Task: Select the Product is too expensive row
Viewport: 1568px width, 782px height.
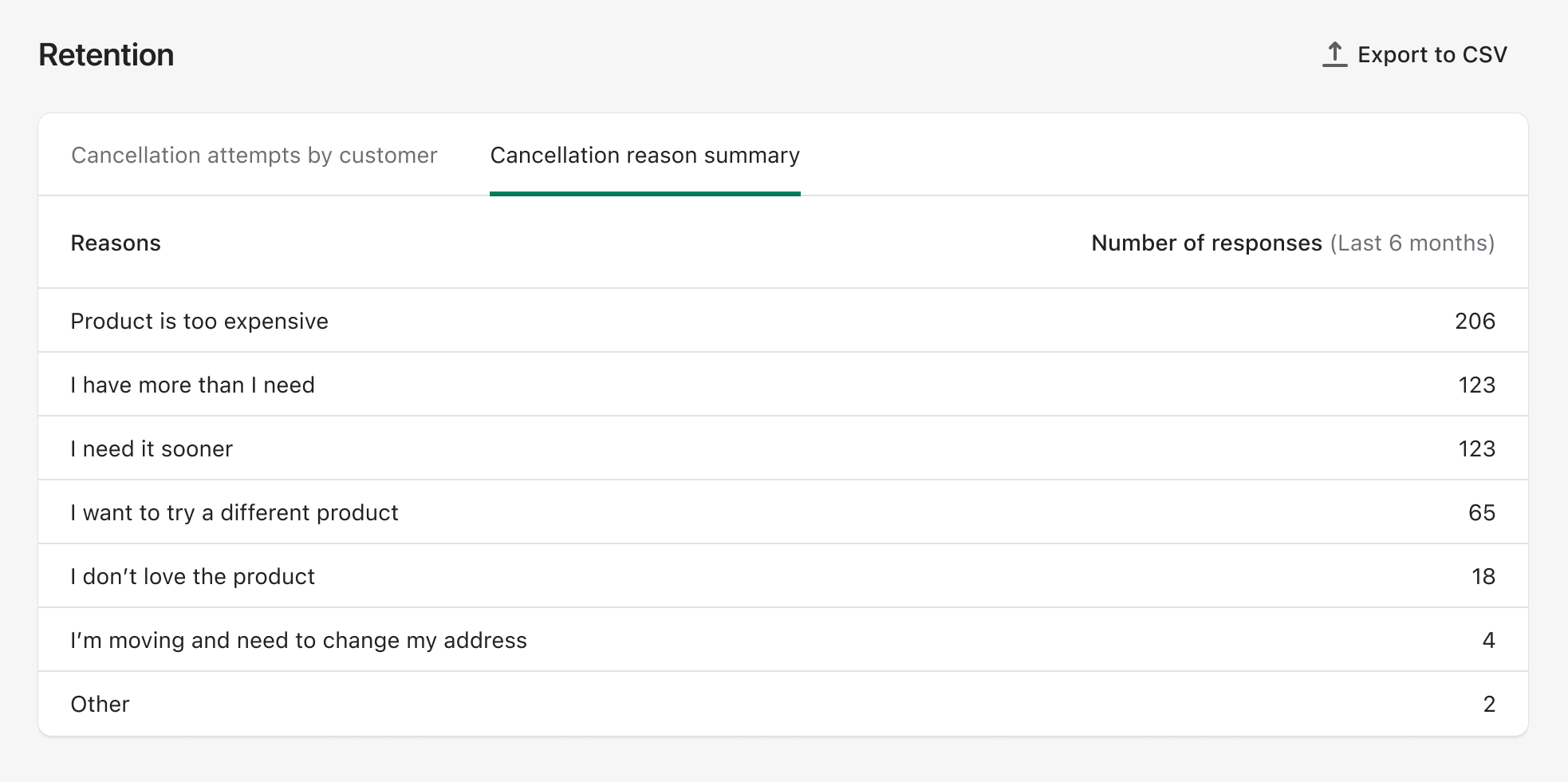Action: pyautogui.click(x=199, y=321)
